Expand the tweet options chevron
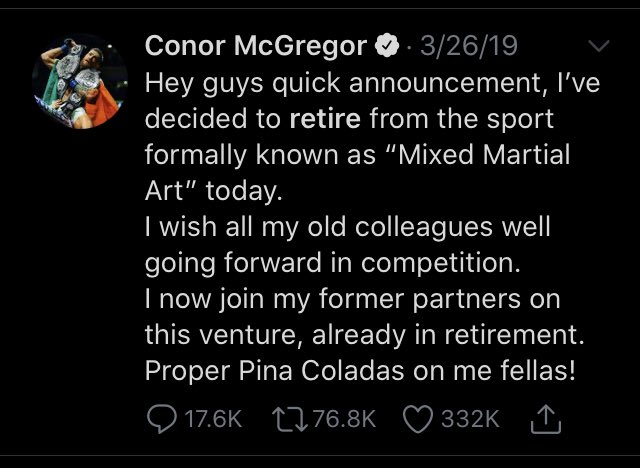 [x=599, y=47]
